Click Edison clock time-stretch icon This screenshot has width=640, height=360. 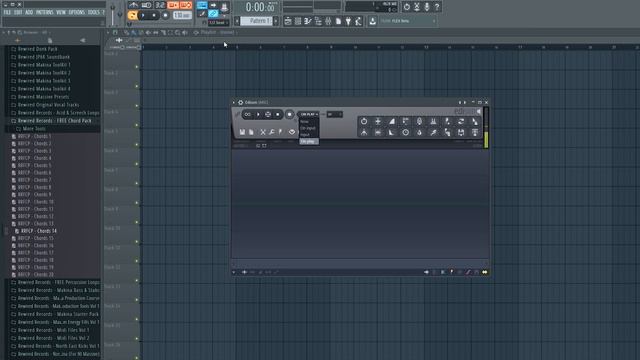click(x=405, y=132)
